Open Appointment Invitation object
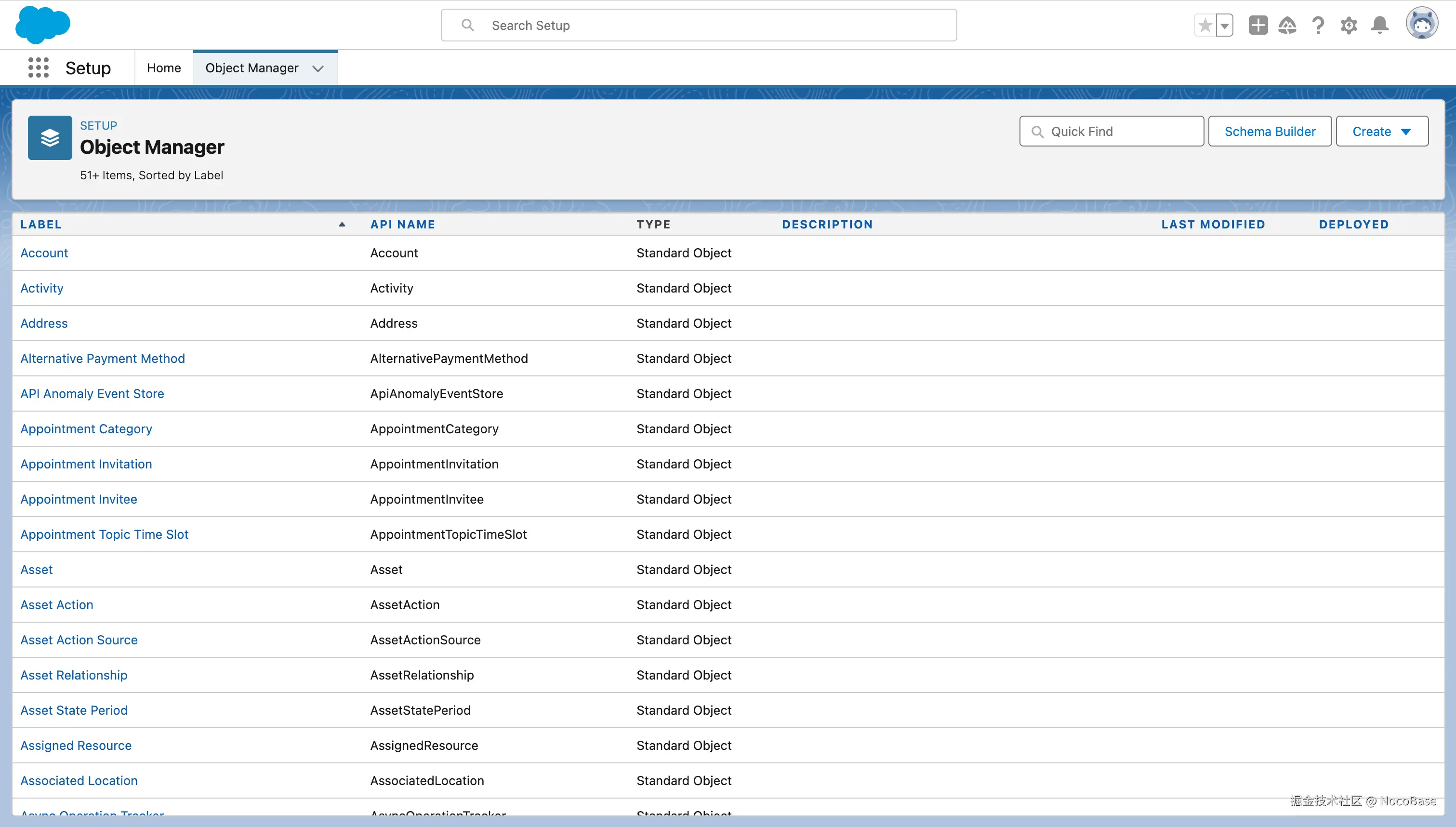1456x827 pixels. (x=86, y=464)
